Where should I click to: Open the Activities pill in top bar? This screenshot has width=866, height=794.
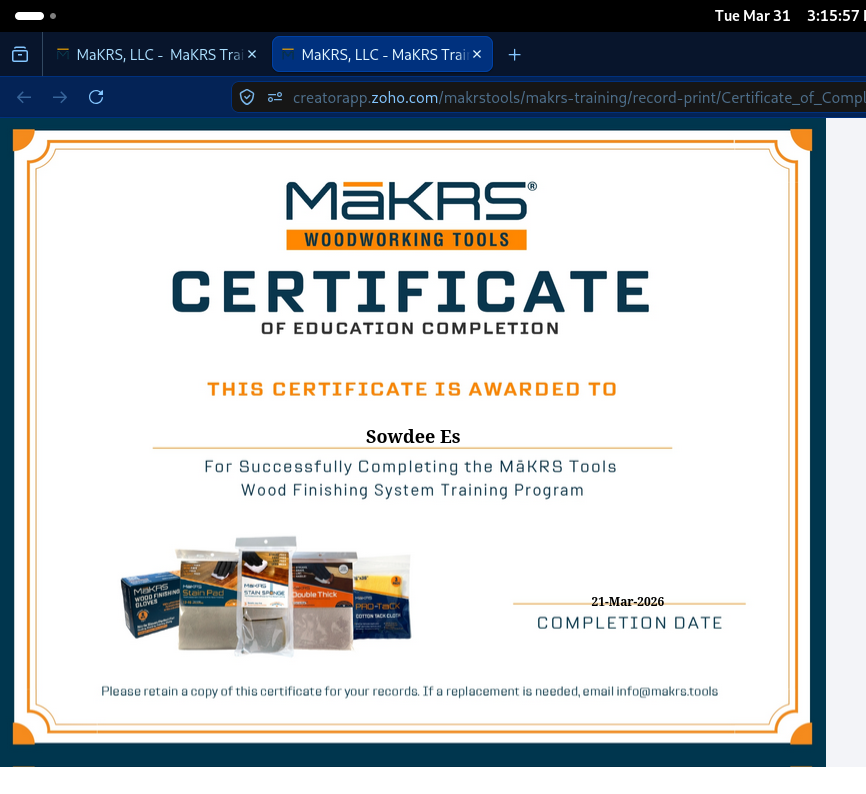tap(35, 15)
